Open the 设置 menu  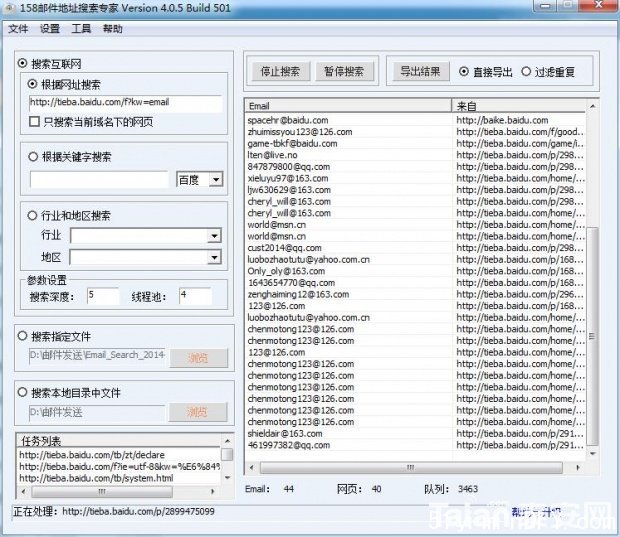click(x=49, y=29)
